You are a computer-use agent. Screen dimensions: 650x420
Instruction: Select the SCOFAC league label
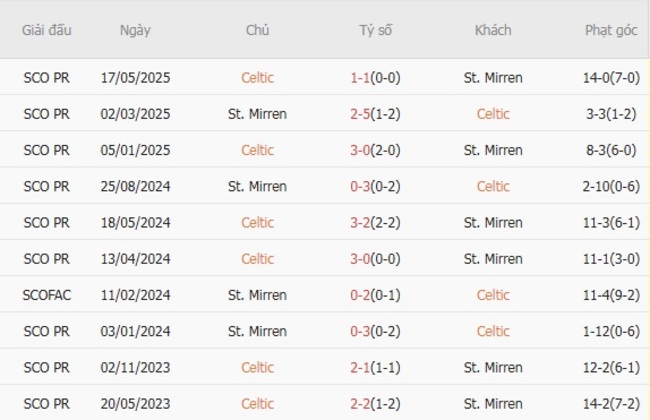(47, 295)
